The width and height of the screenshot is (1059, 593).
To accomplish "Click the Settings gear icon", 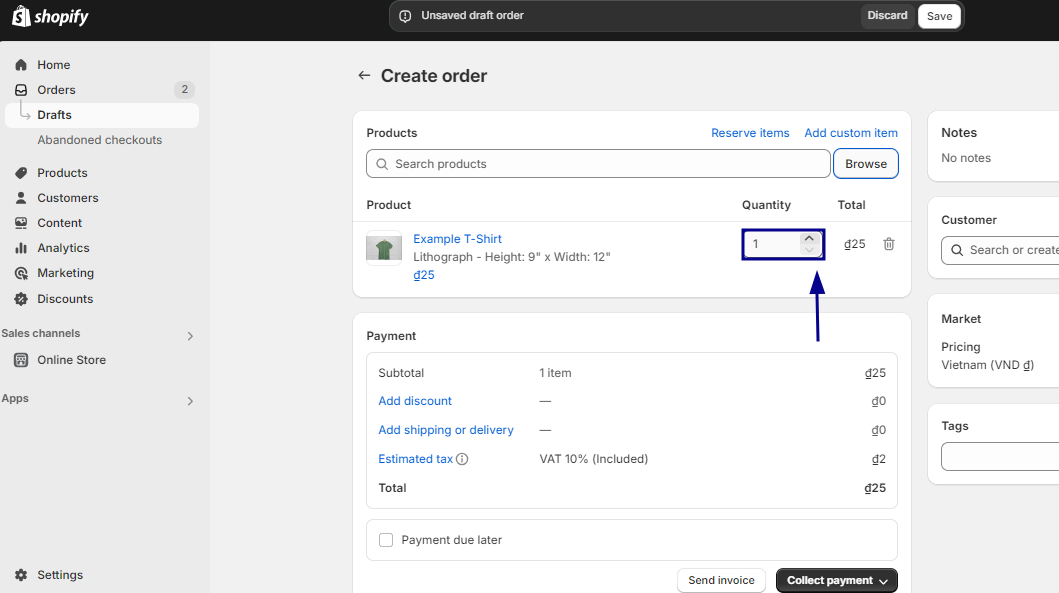I will pyautogui.click(x=21, y=575).
